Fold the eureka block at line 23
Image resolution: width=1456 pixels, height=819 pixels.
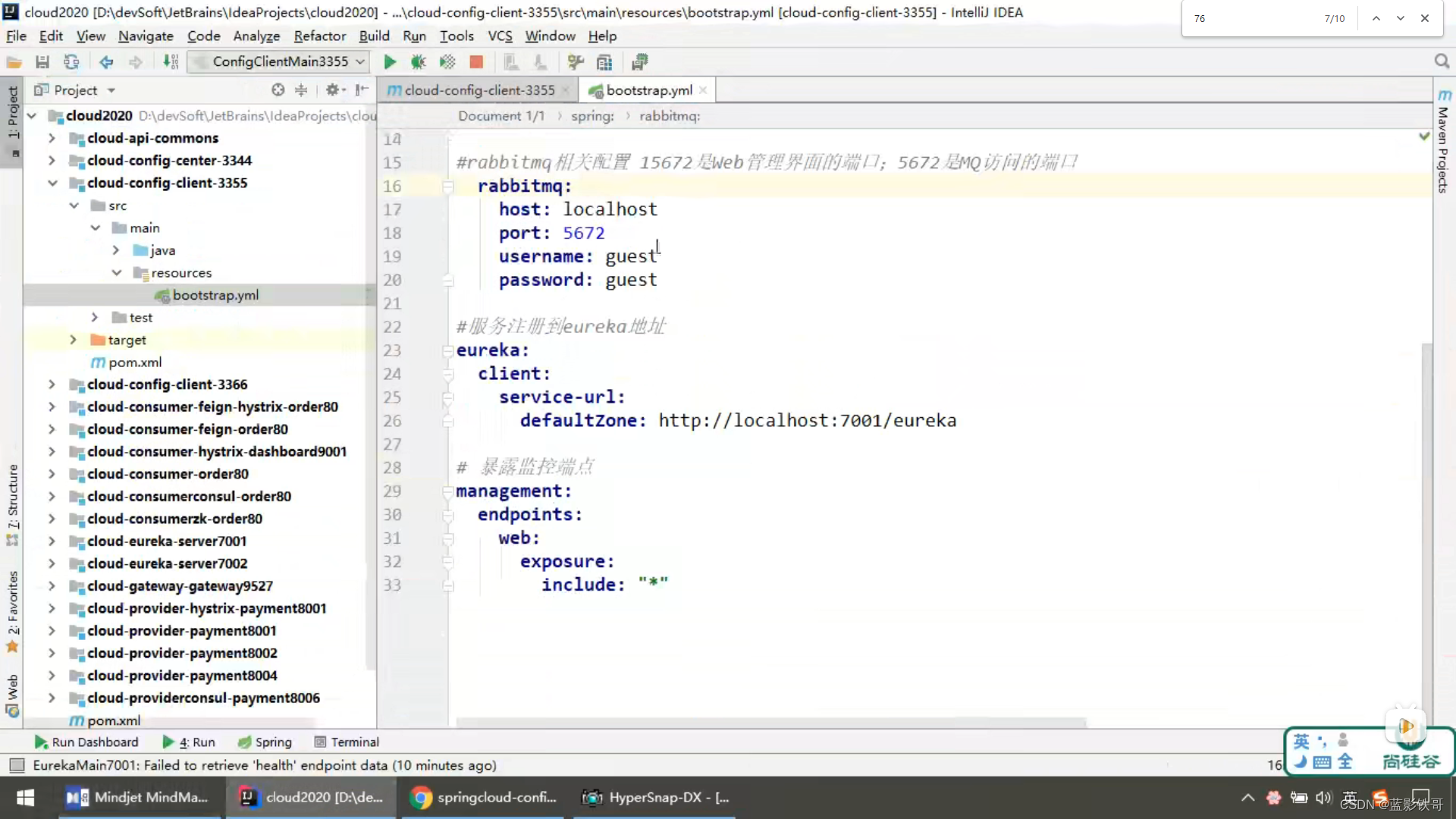point(448,350)
